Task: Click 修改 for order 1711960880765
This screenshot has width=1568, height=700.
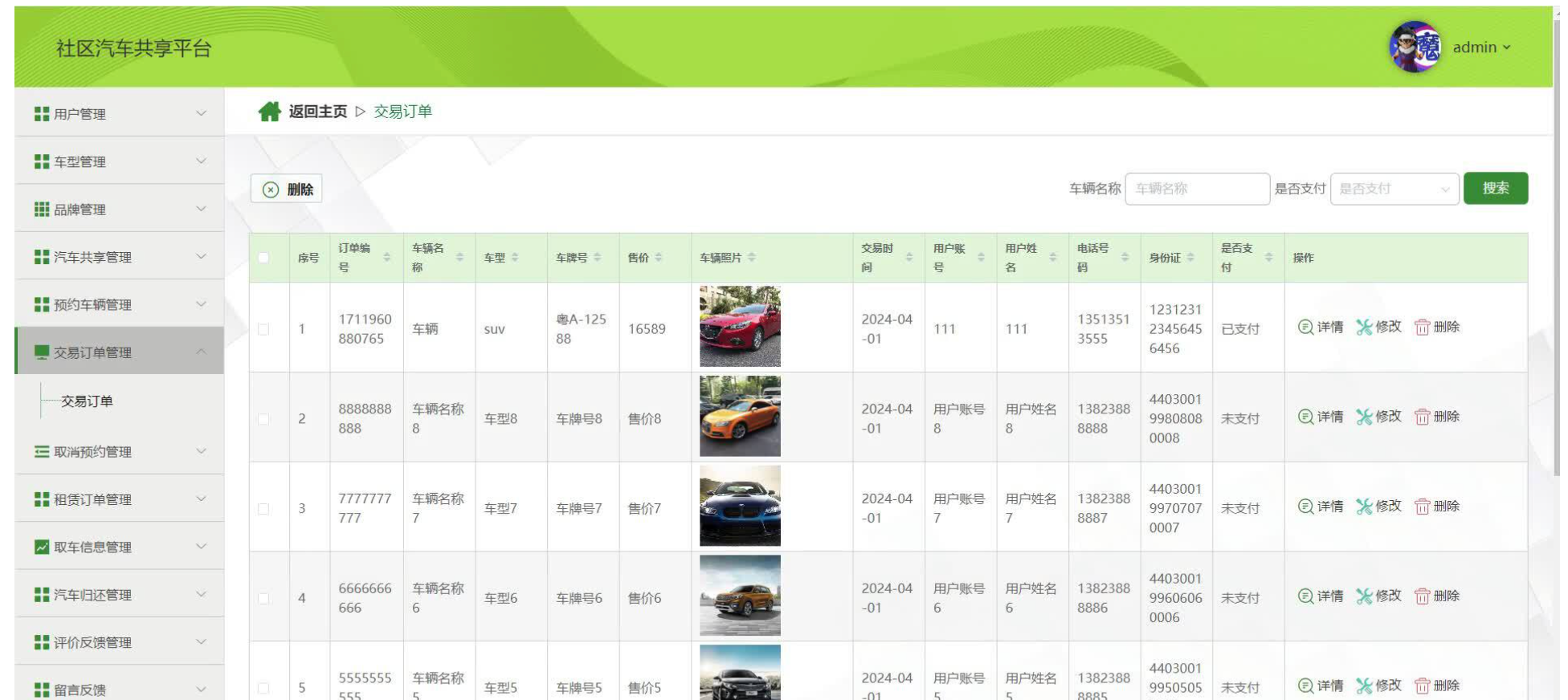Action: coord(1378,327)
